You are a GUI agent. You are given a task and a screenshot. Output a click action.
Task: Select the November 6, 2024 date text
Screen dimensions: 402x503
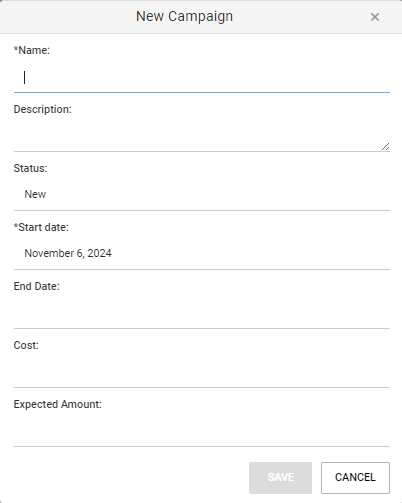click(x=68, y=253)
